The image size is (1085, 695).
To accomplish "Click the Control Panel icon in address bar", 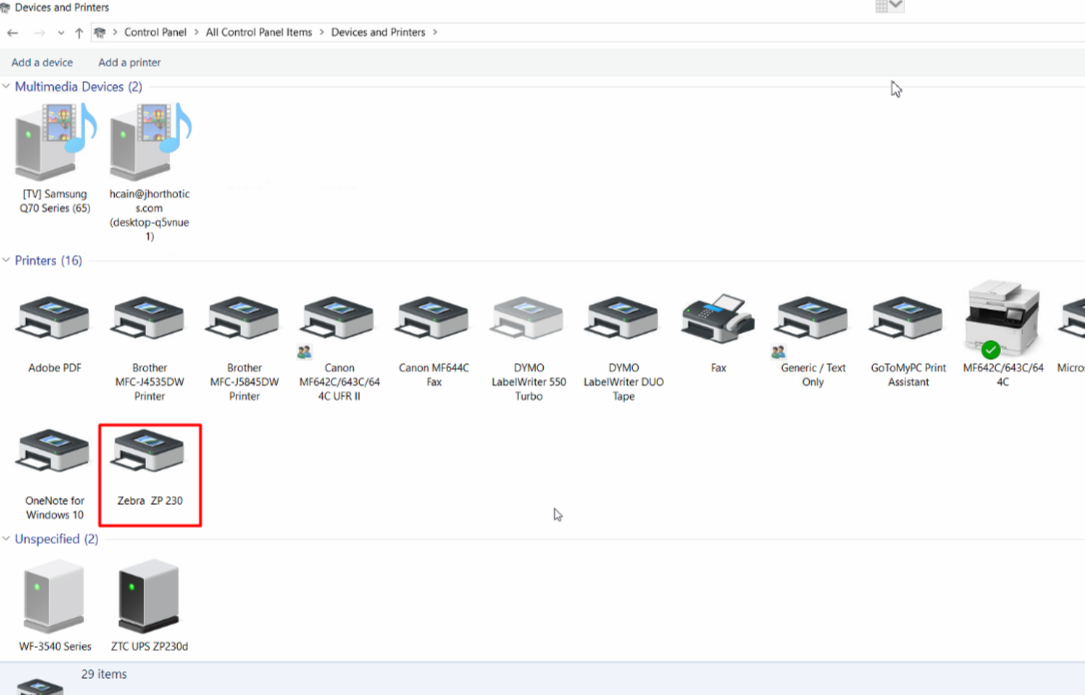I will coord(100,33).
